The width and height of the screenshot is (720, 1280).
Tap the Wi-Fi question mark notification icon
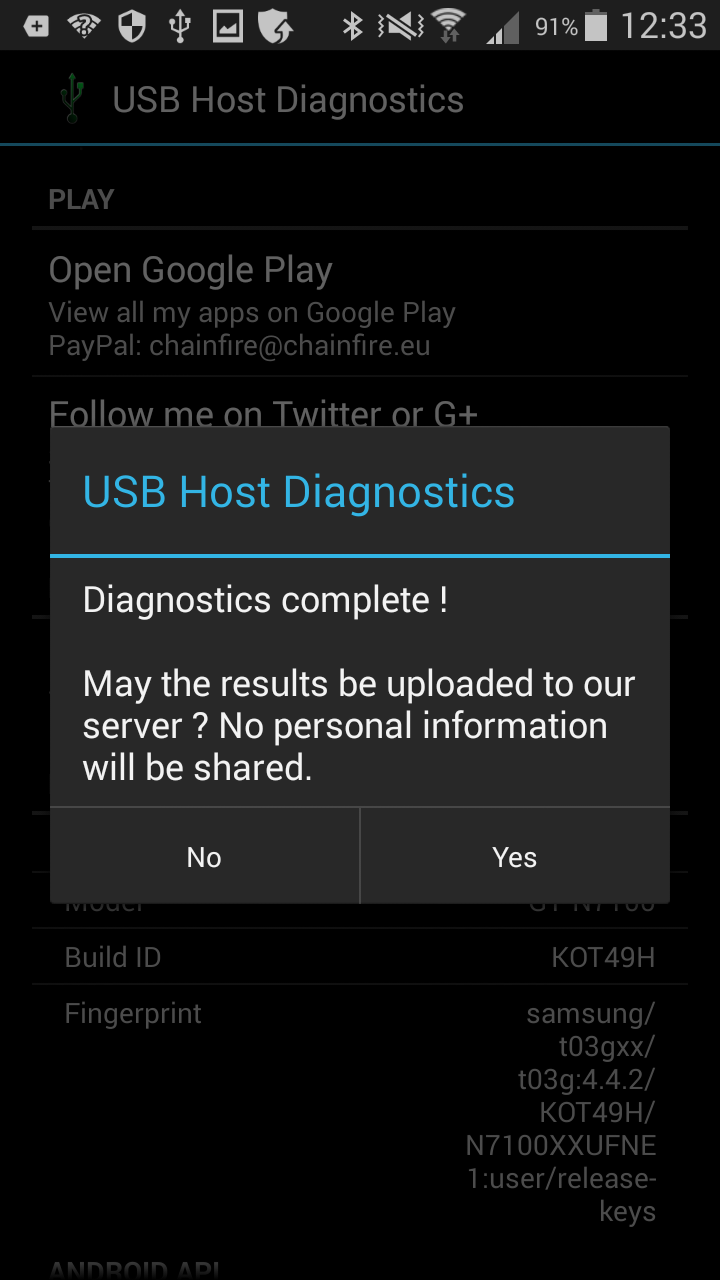click(84, 26)
